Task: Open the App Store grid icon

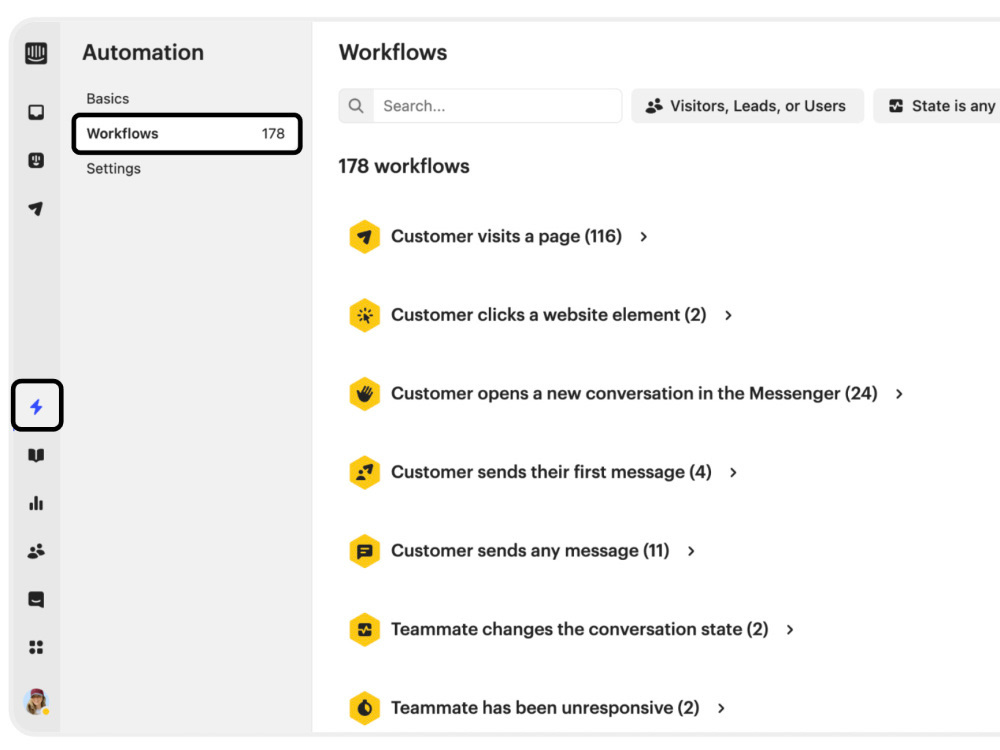Action: (36, 647)
